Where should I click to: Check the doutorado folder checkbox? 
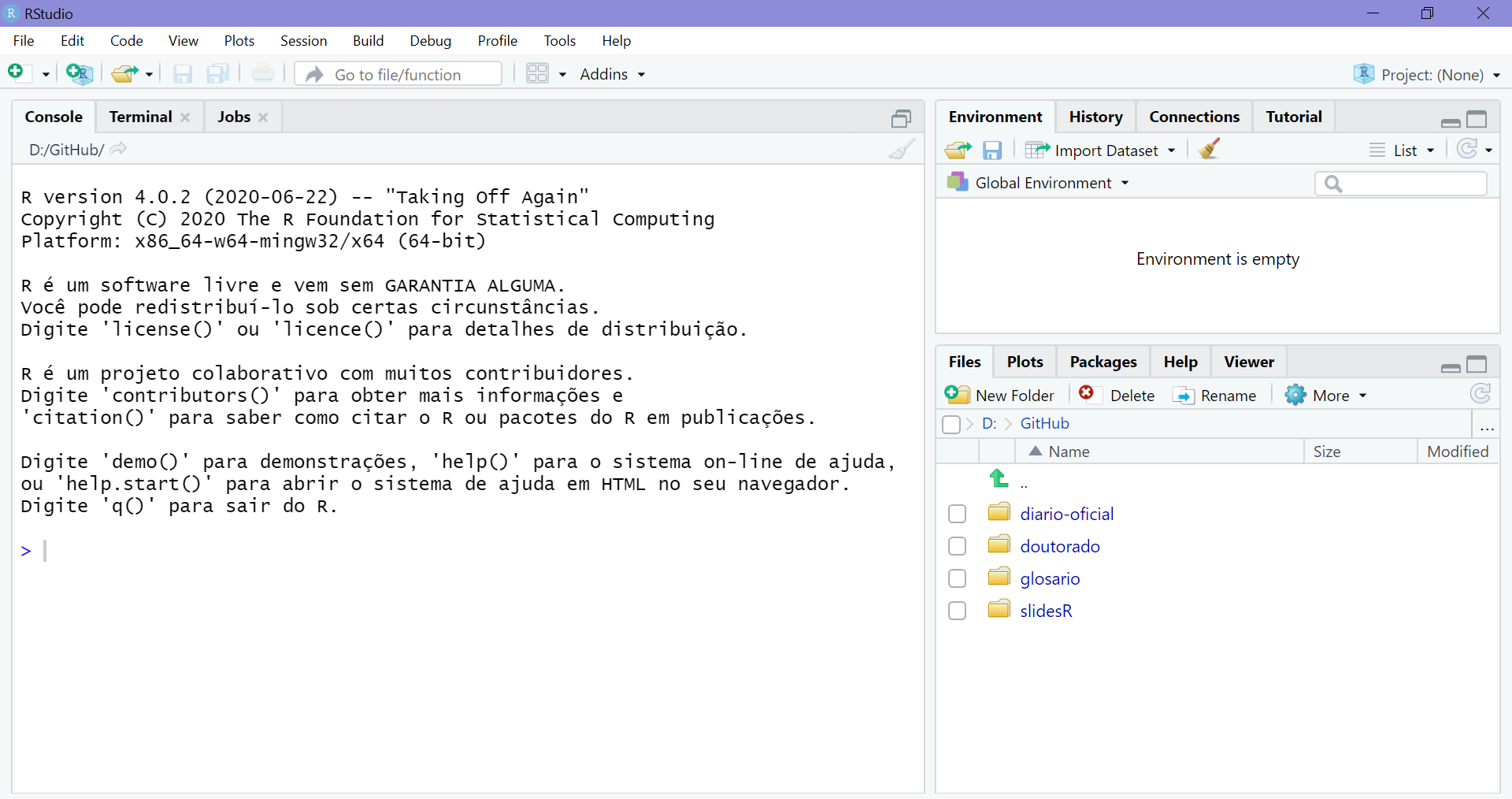957,546
